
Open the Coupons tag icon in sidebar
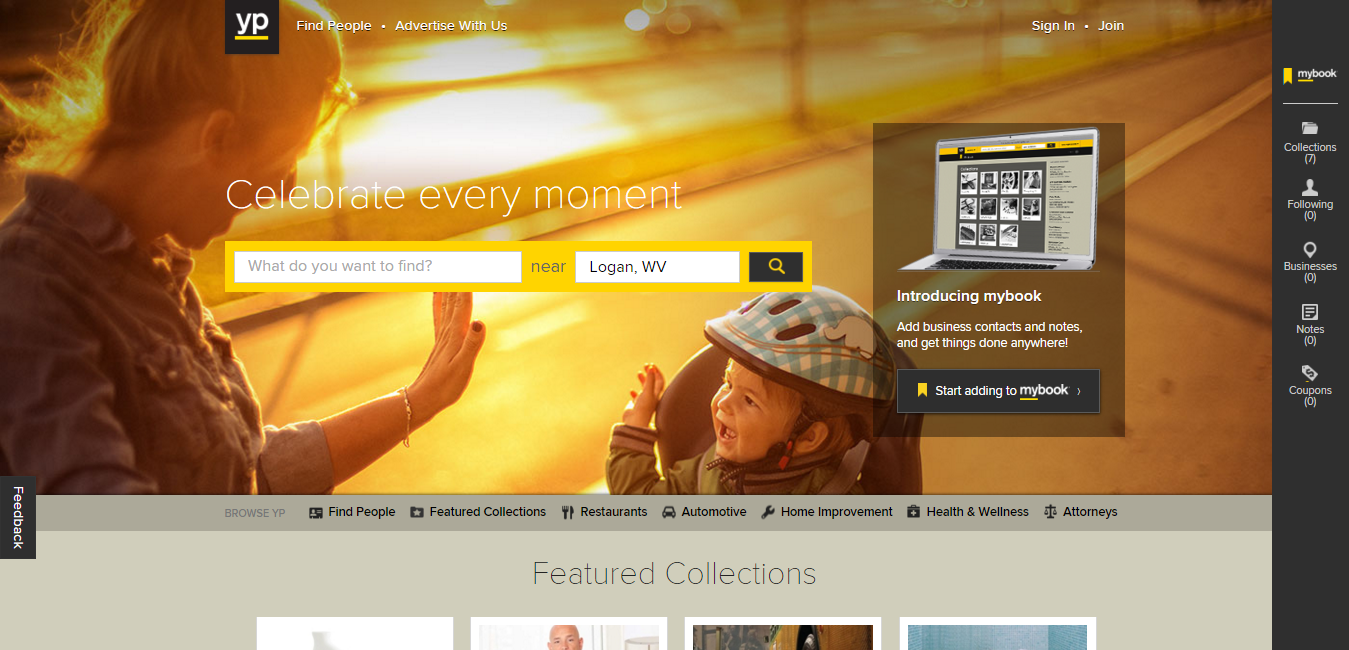click(x=1309, y=373)
